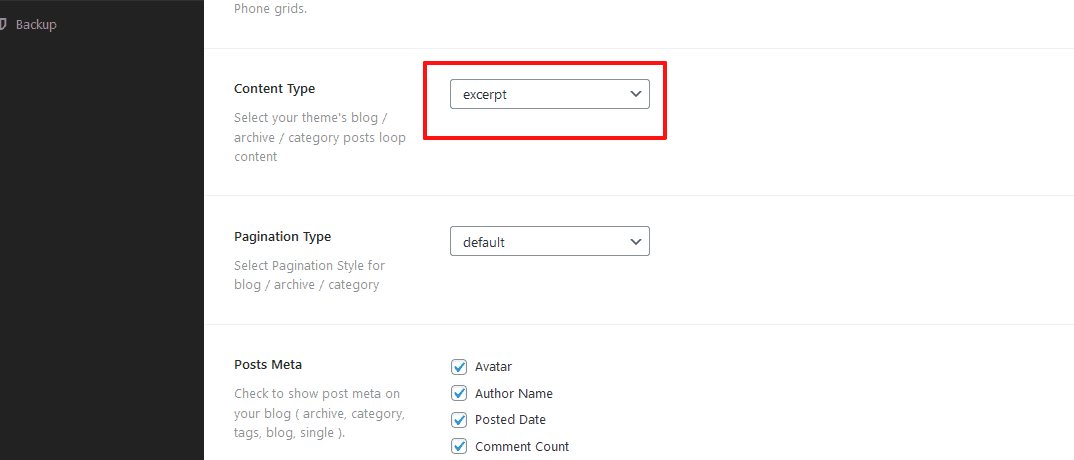
Task: Toggle the Comment Count checkbox
Action: (x=460, y=446)
